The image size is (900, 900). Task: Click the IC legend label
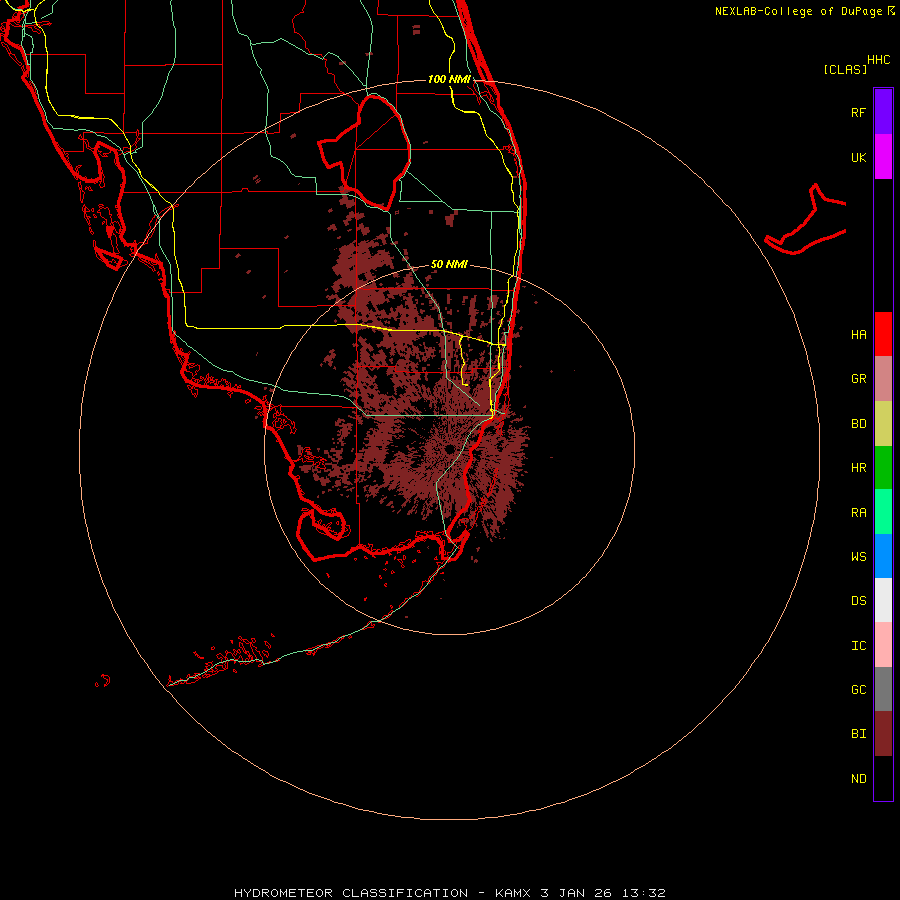click(x=858, y=646)
